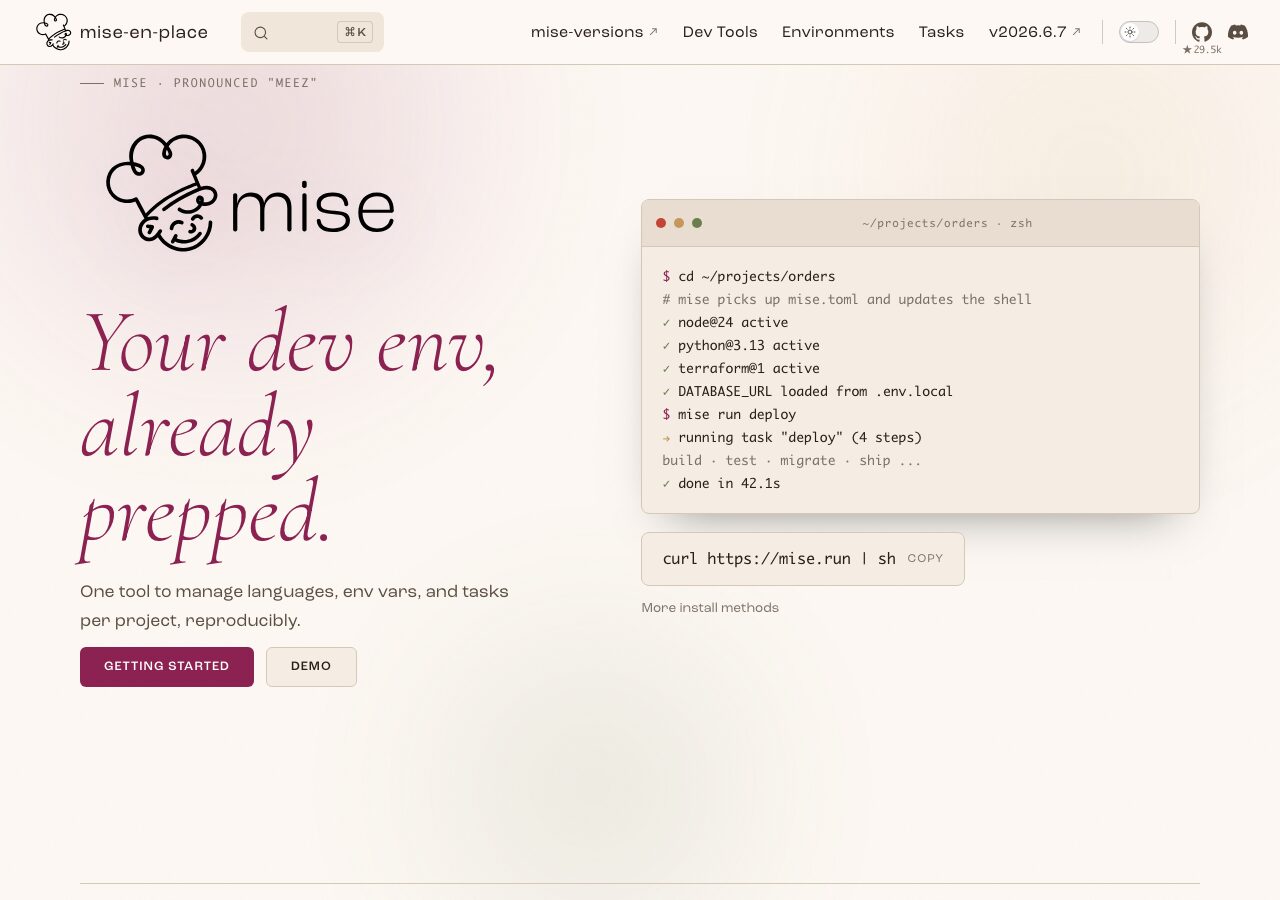Open More install methods link
1280x900 pixels.
coord(710,608)
